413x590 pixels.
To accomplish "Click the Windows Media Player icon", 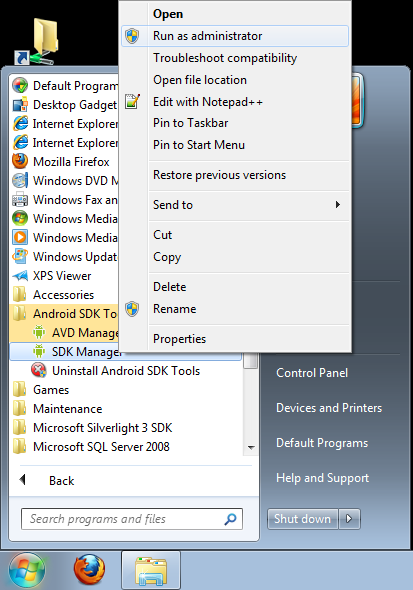I will [x=20, y=237].
